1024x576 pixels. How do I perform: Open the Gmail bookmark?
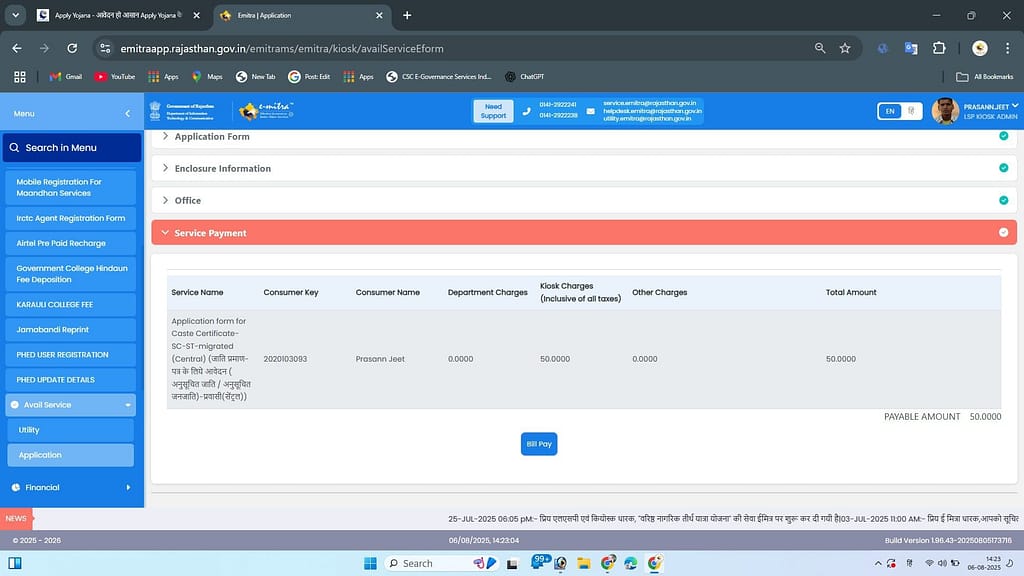point(66,76)
